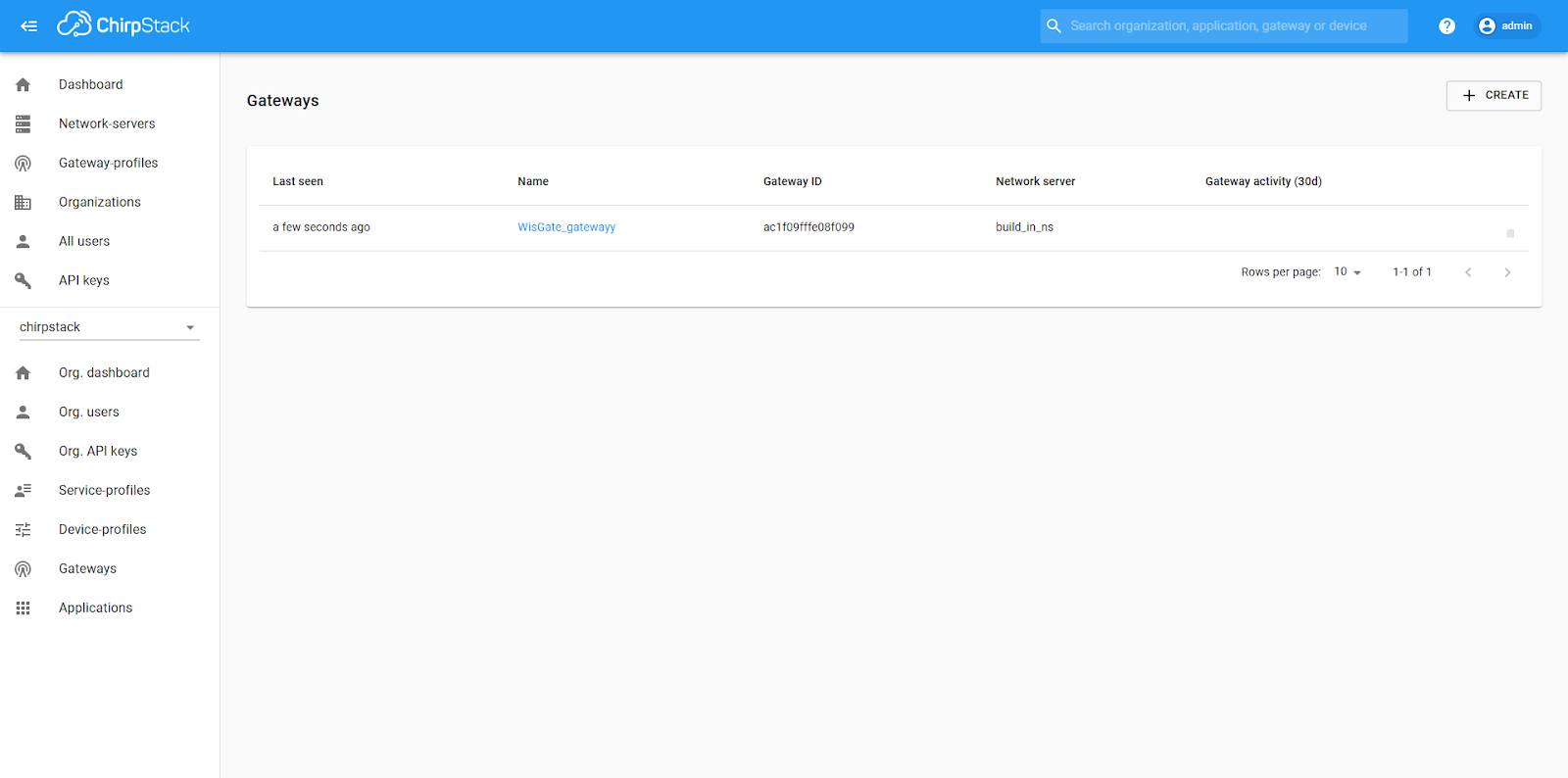
Task: Click the Organizations building icon
Action: (24, 203)
